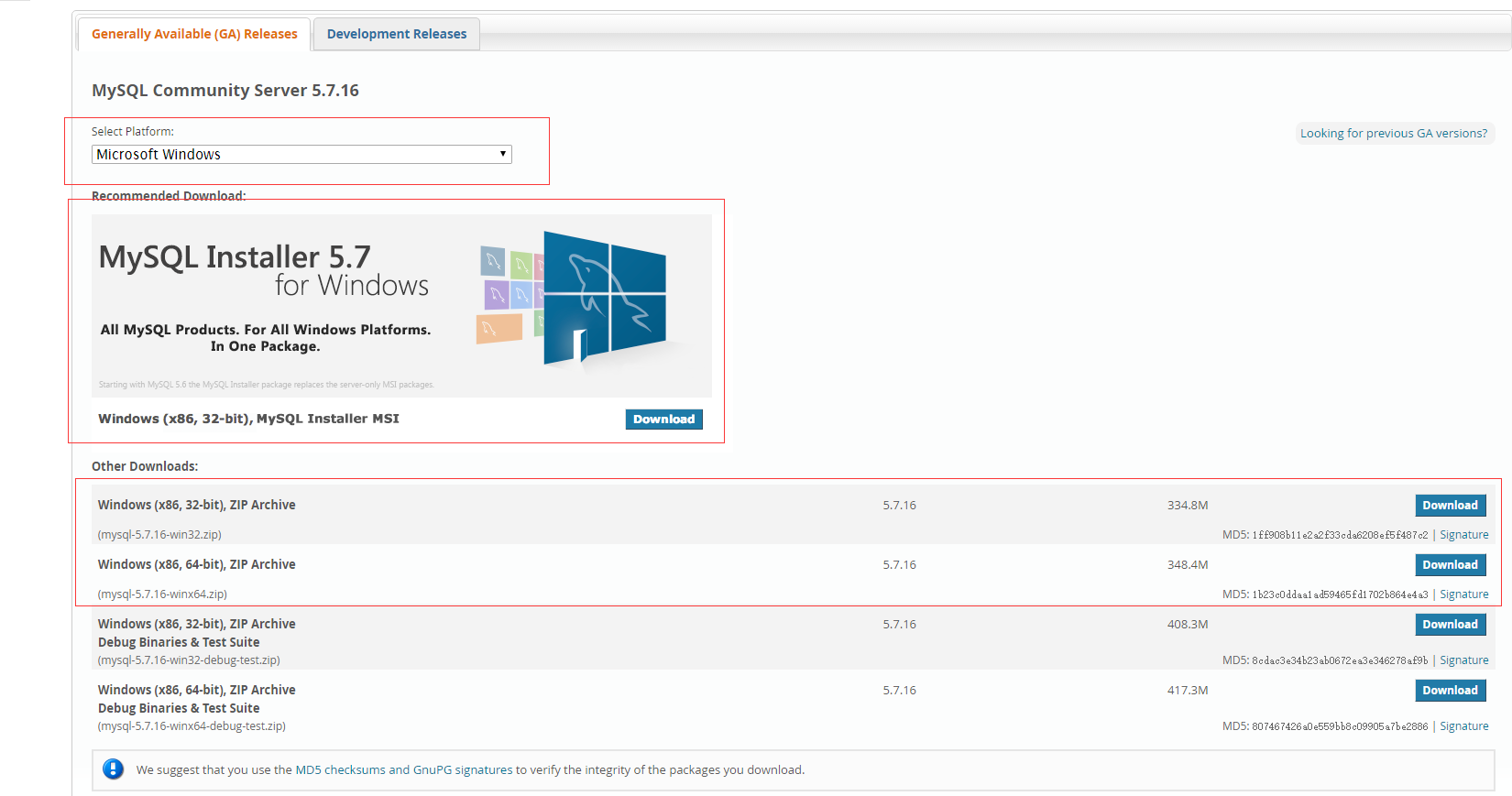Viewport: 1512px width, 796px height.
Task: Open MD5 checksums and GnuPG signatures link
Action: pos(404,769)
